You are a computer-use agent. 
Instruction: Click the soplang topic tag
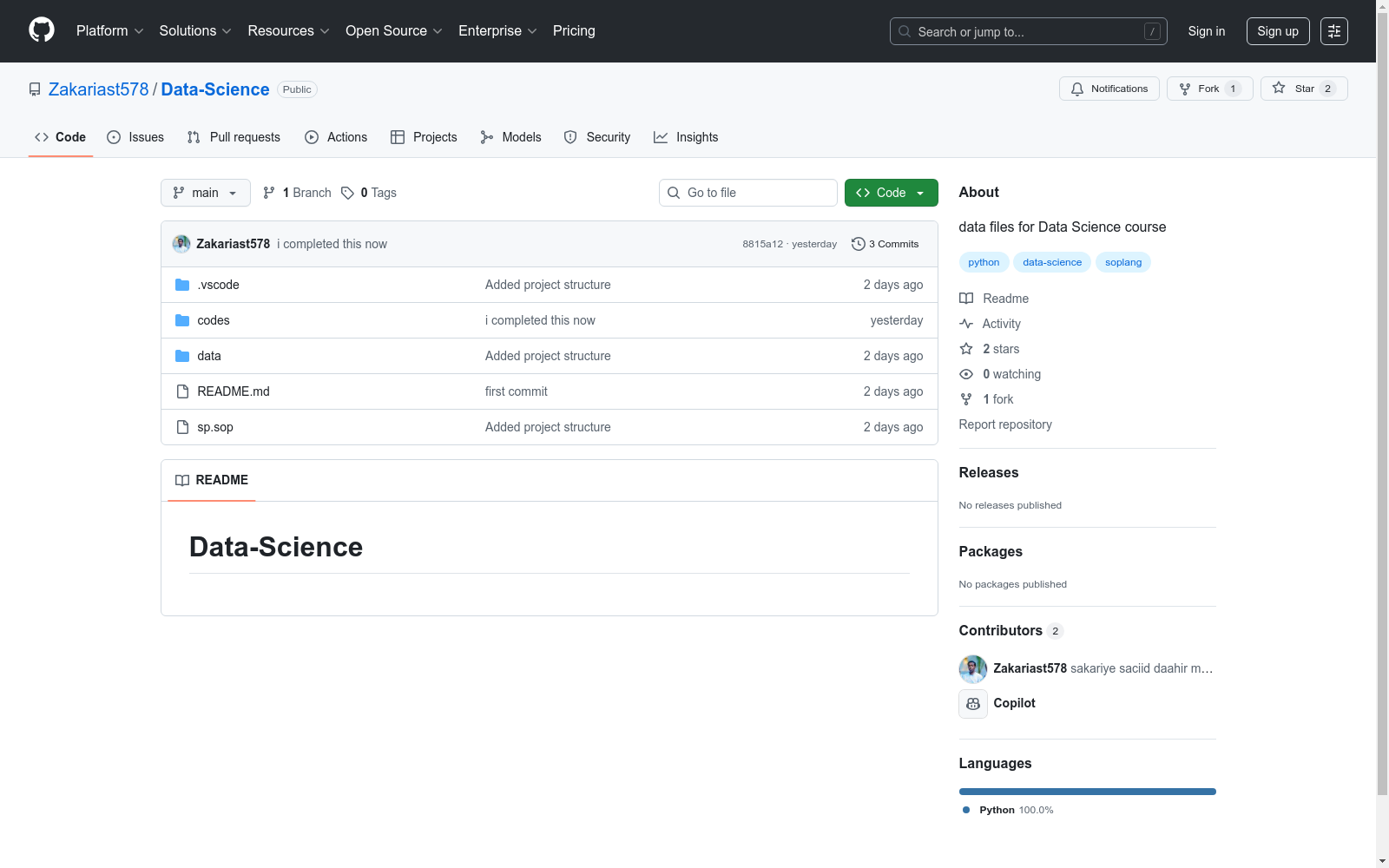tap(1123, 262)
